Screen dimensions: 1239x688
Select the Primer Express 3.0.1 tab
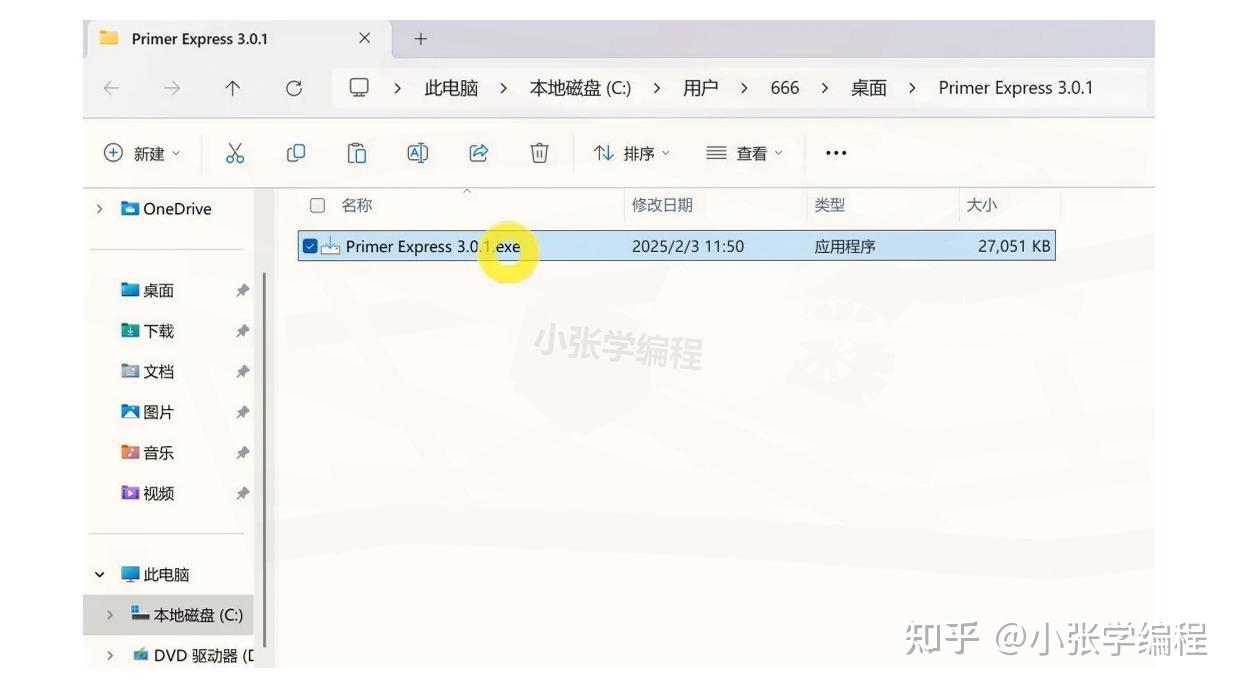point(199,39)
